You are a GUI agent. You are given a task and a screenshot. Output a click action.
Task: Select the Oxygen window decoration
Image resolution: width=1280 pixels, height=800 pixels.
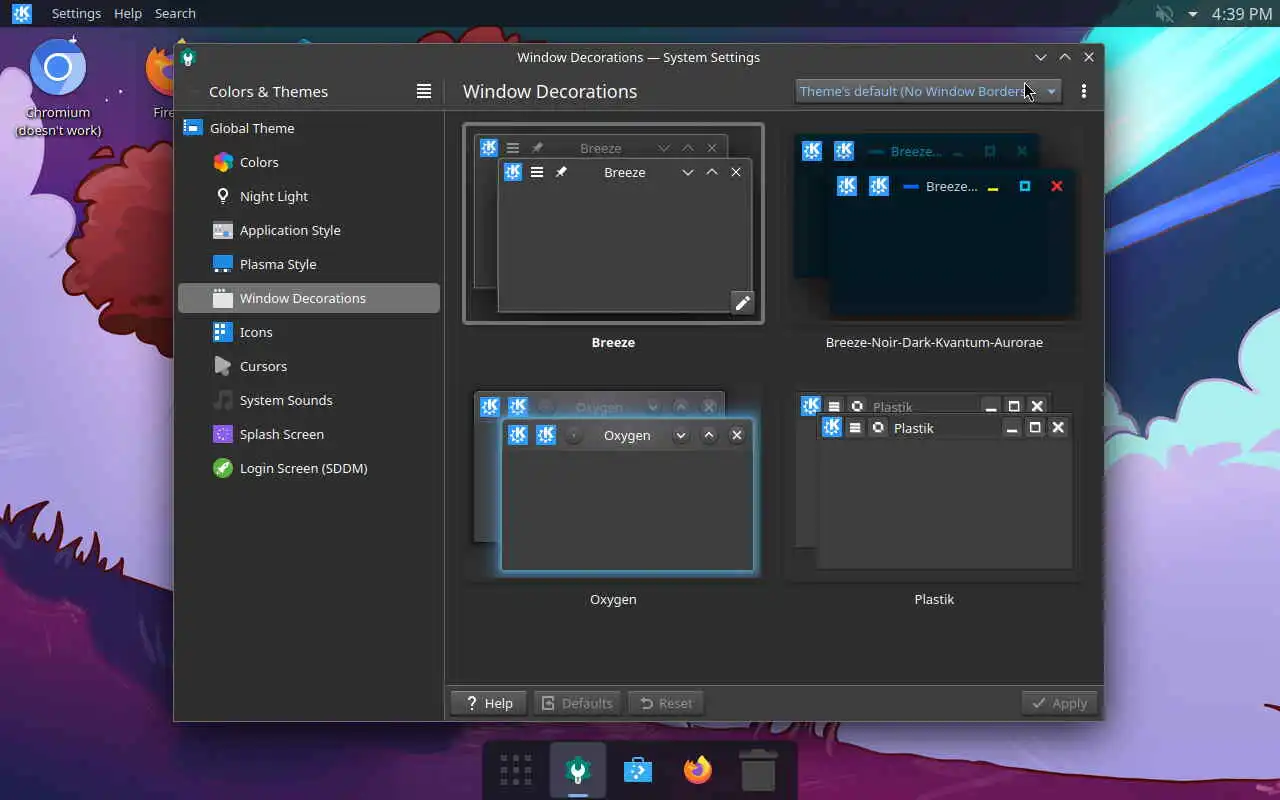[x=613, y=483]
